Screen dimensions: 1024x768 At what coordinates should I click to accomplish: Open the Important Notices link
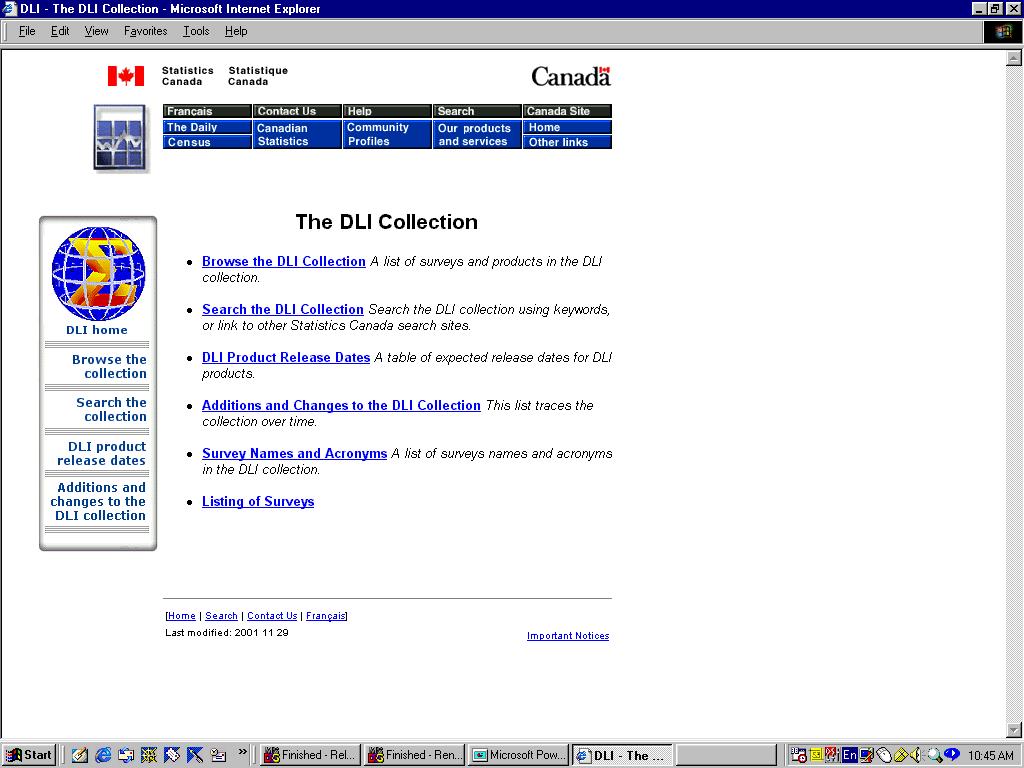[568, 635]
